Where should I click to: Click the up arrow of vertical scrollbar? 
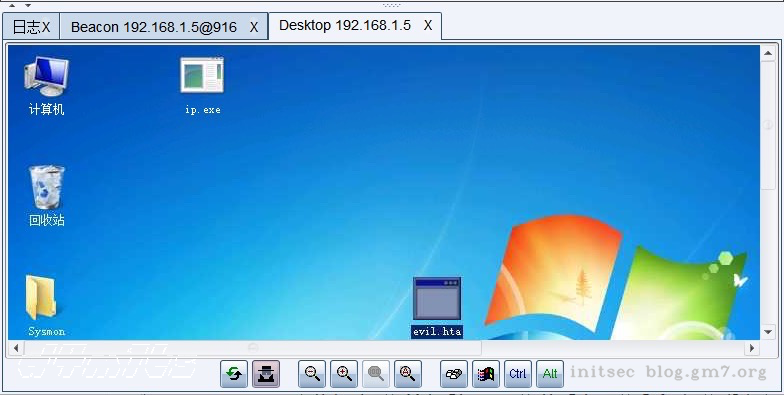tap(768, 52)
